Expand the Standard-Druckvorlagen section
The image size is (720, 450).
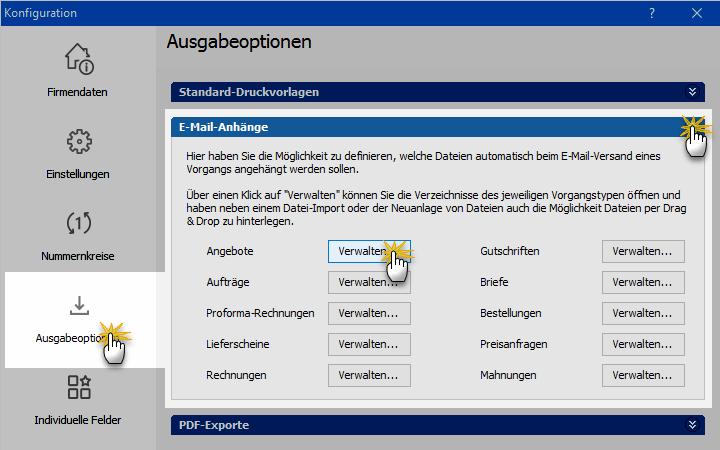click(691, 92)
